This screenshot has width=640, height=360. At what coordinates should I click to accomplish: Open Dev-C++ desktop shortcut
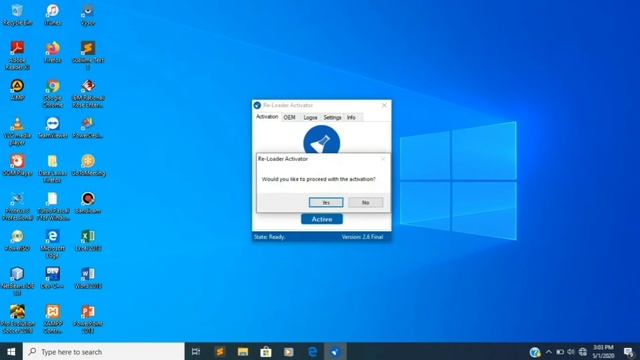point(53,278)
